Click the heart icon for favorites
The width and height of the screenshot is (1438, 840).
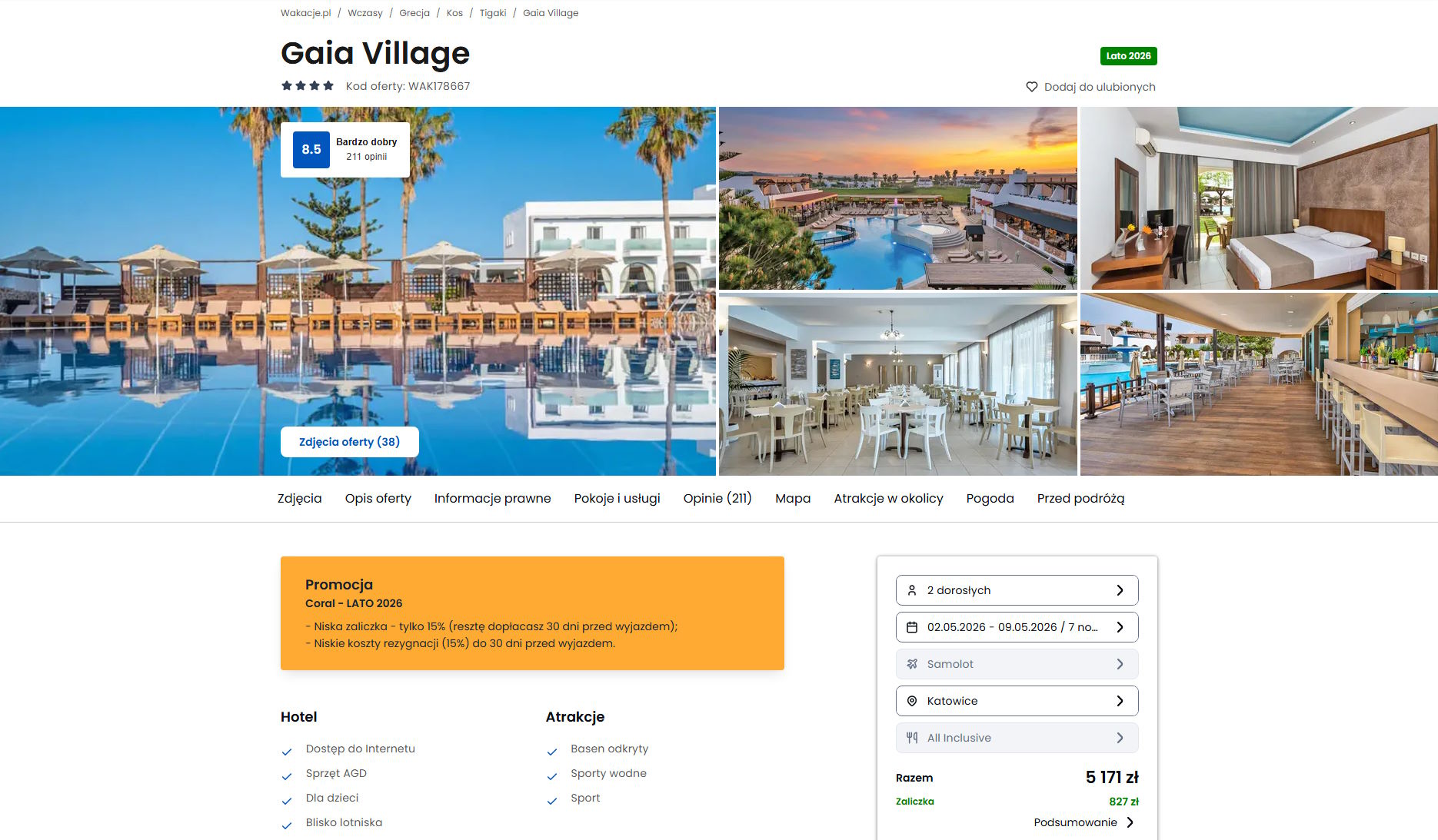click(1032, 87)
